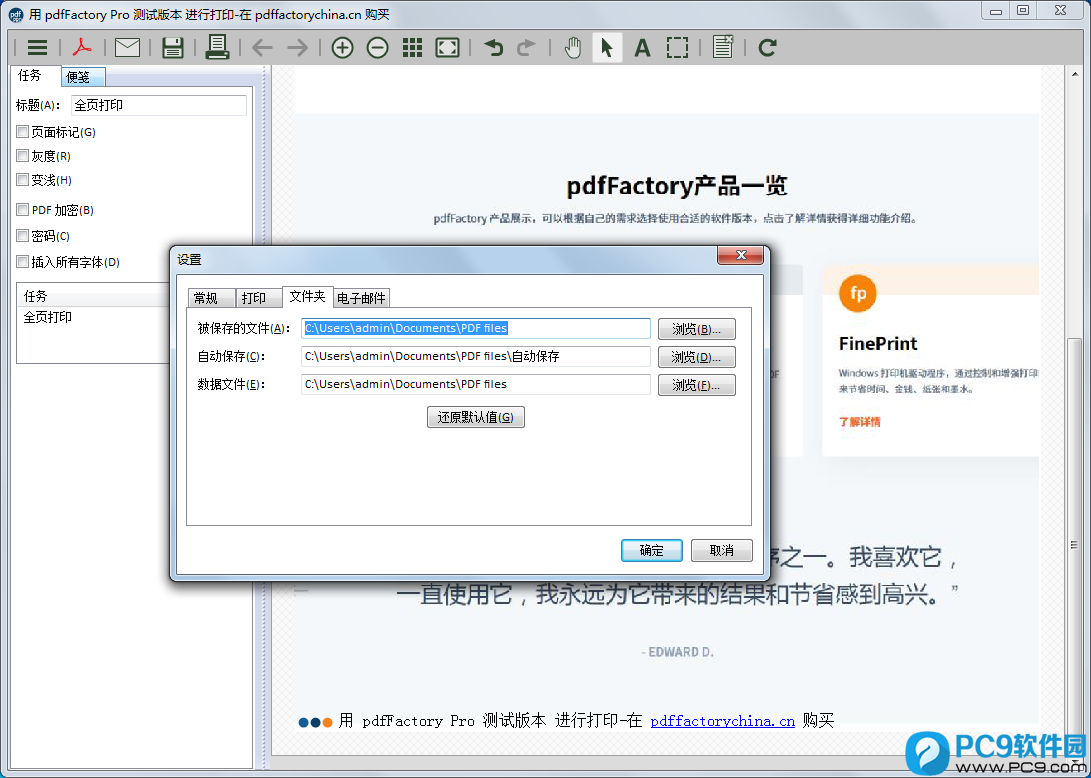Click the refresh rotate icon
The height and width of the screenshot is (778, 1091).
tap(767, 47)
